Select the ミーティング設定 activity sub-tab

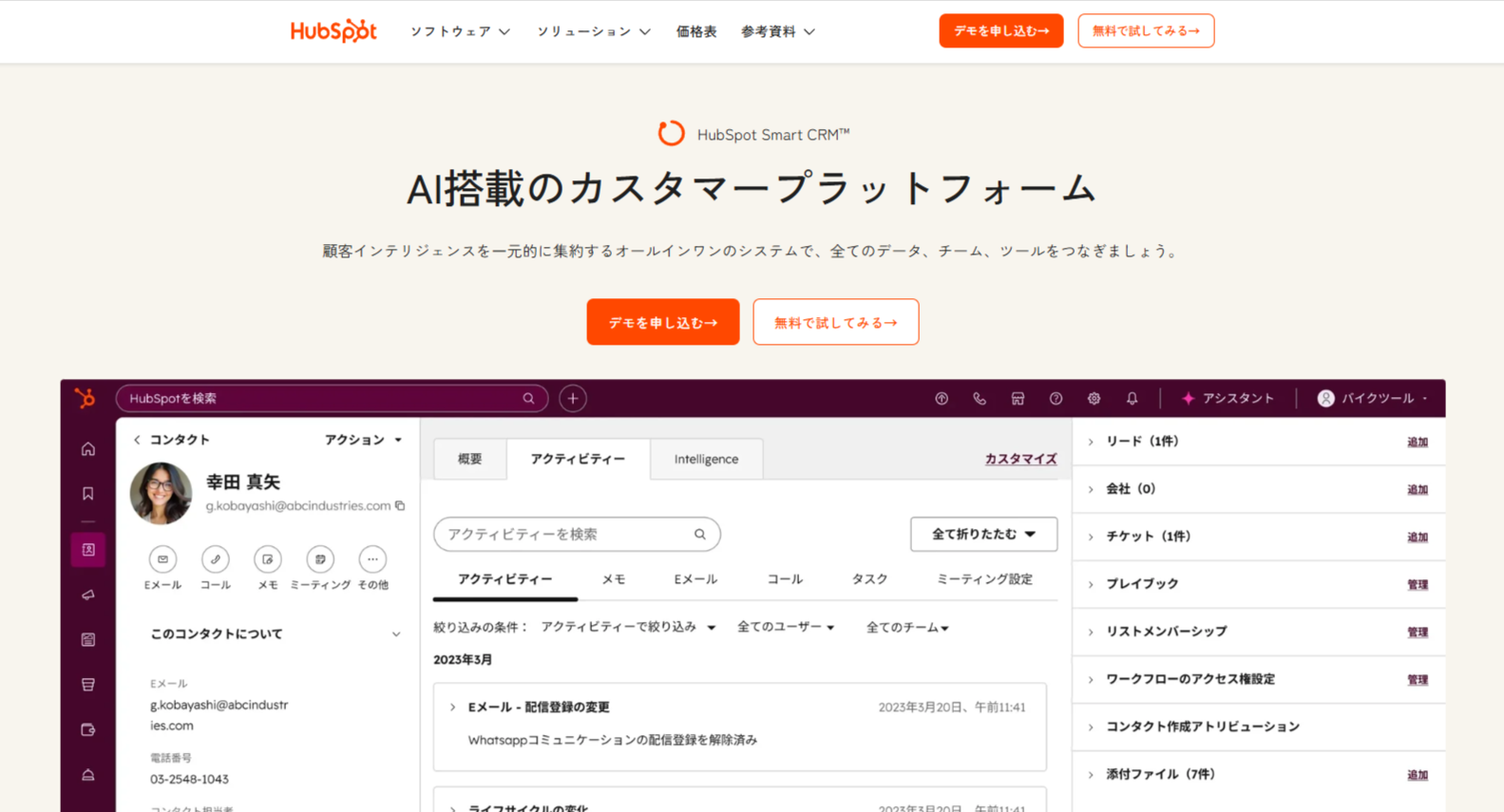(984, 579)
